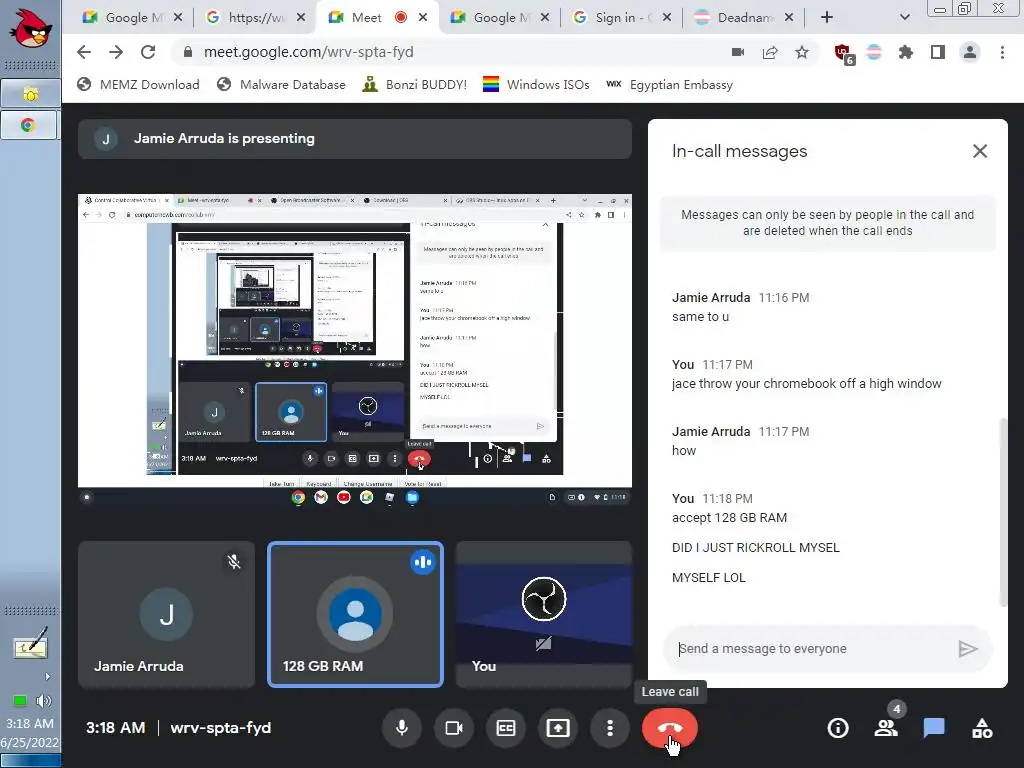Click the meeting code wrv-spta-fyd
Viewport: 1024px width, 768px height.
coord(221,728)
